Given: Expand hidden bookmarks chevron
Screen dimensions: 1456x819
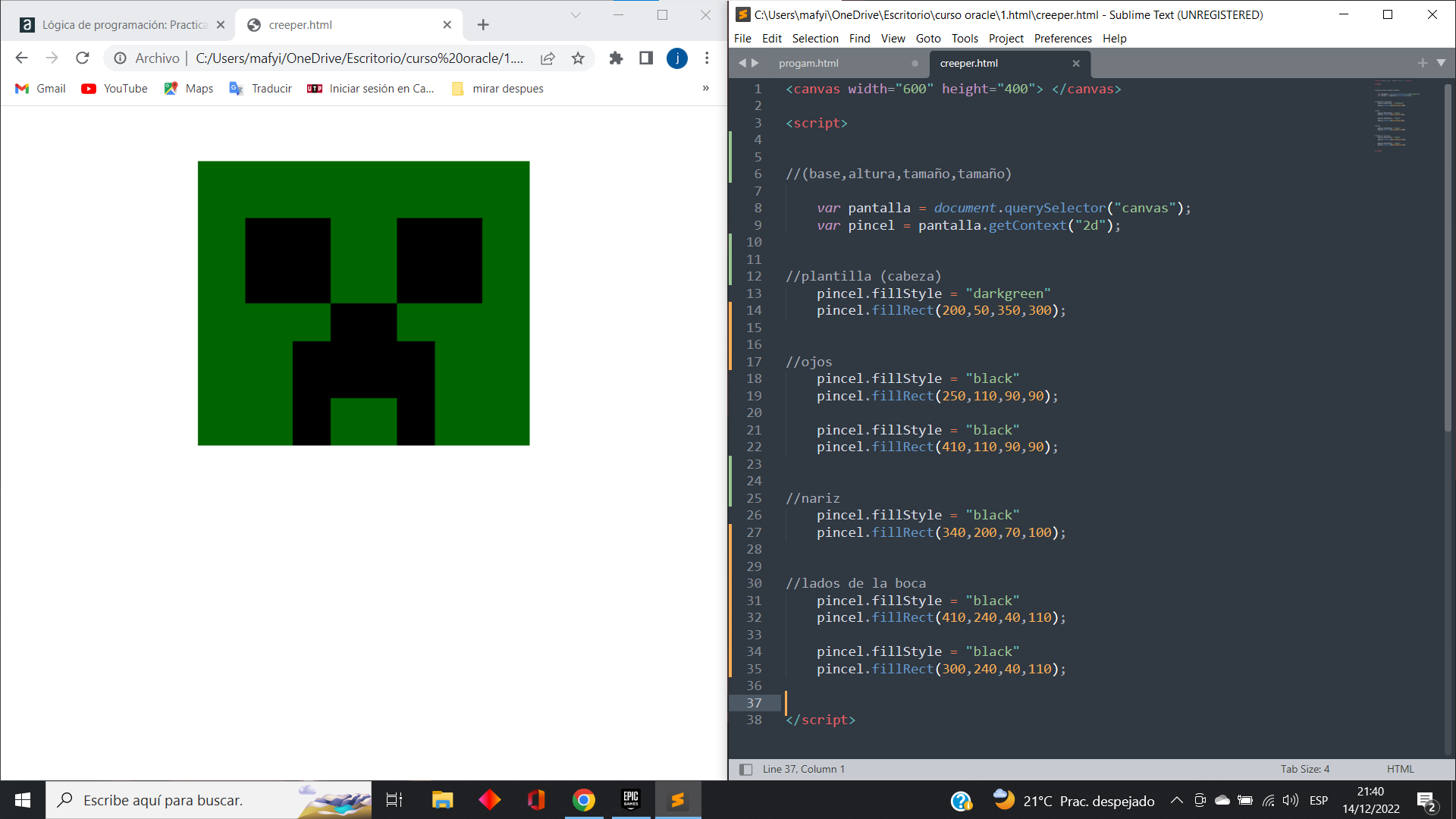Looking at the screenshot, I should [x=705, y=89].
